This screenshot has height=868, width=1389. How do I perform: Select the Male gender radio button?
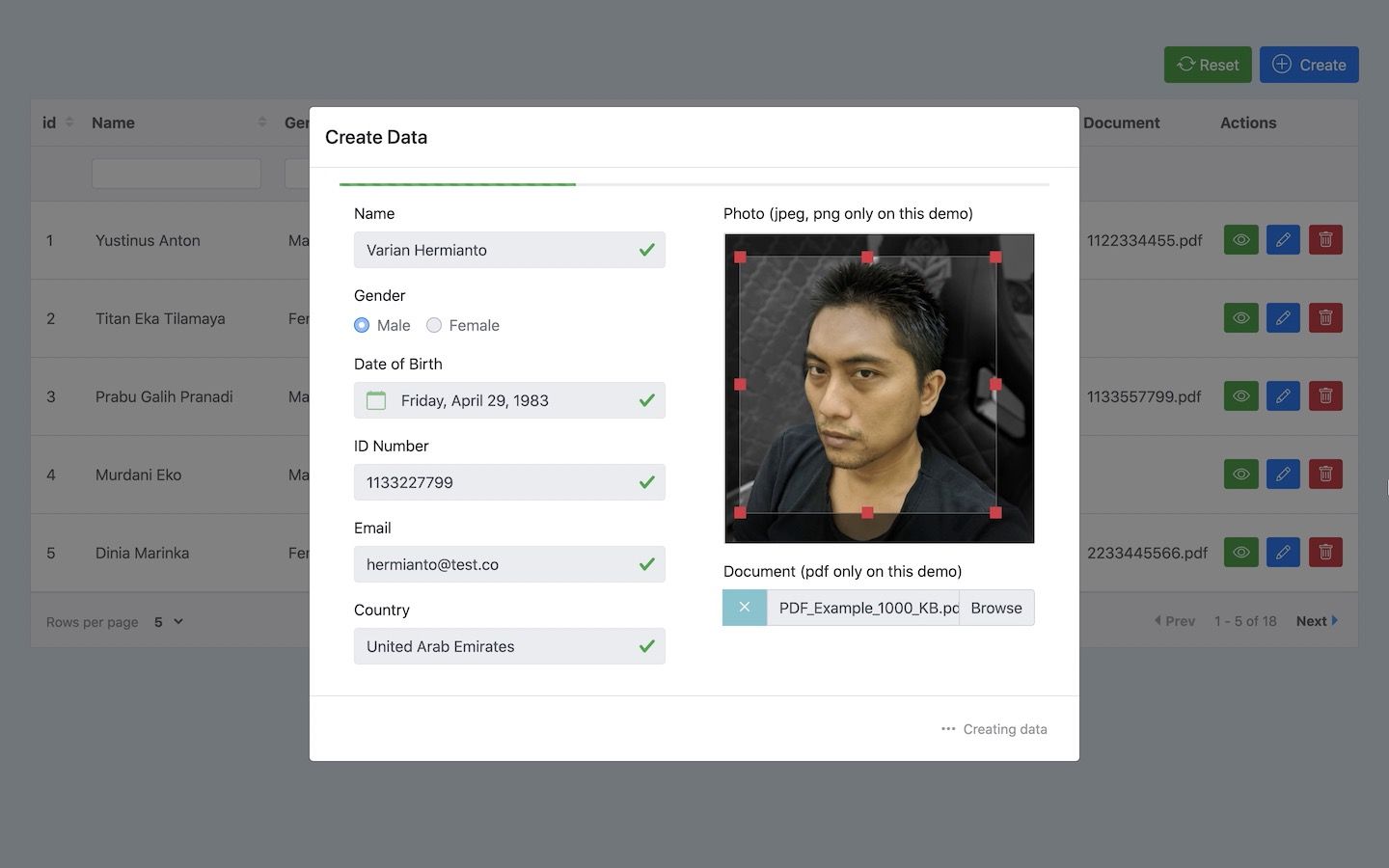362,325
